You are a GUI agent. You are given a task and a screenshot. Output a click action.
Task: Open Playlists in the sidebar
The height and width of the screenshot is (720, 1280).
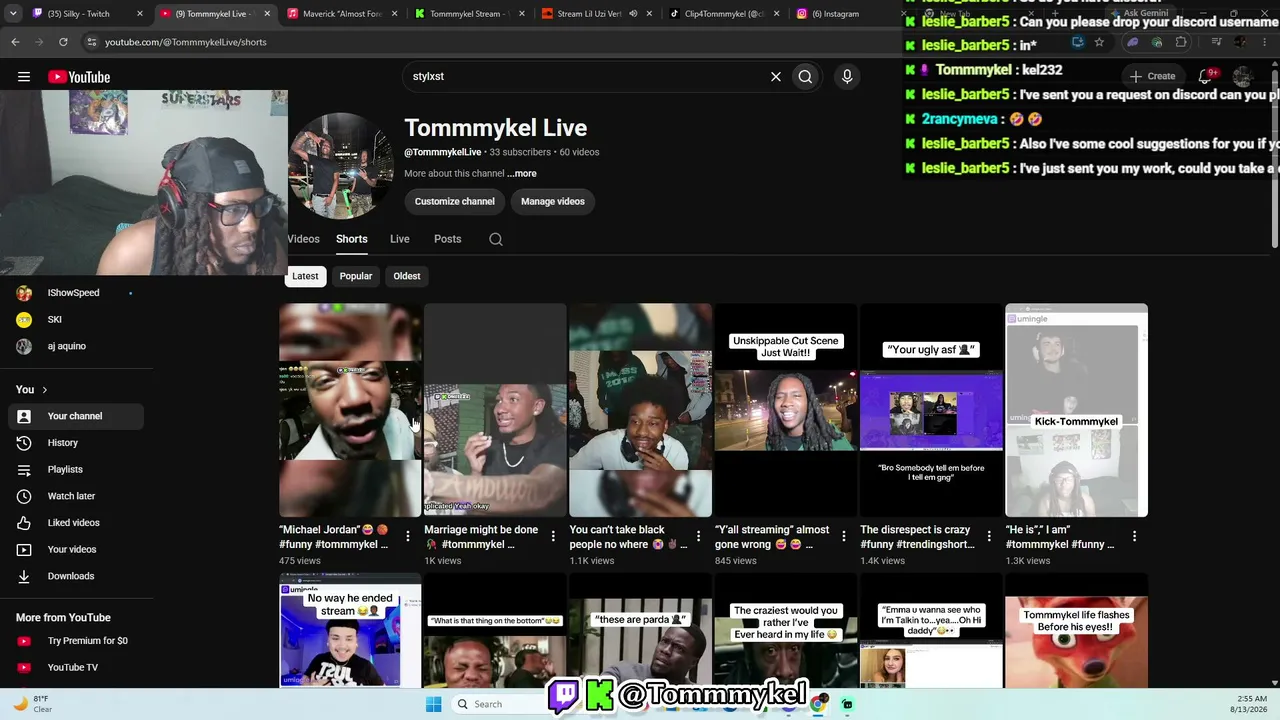[76, 470]
